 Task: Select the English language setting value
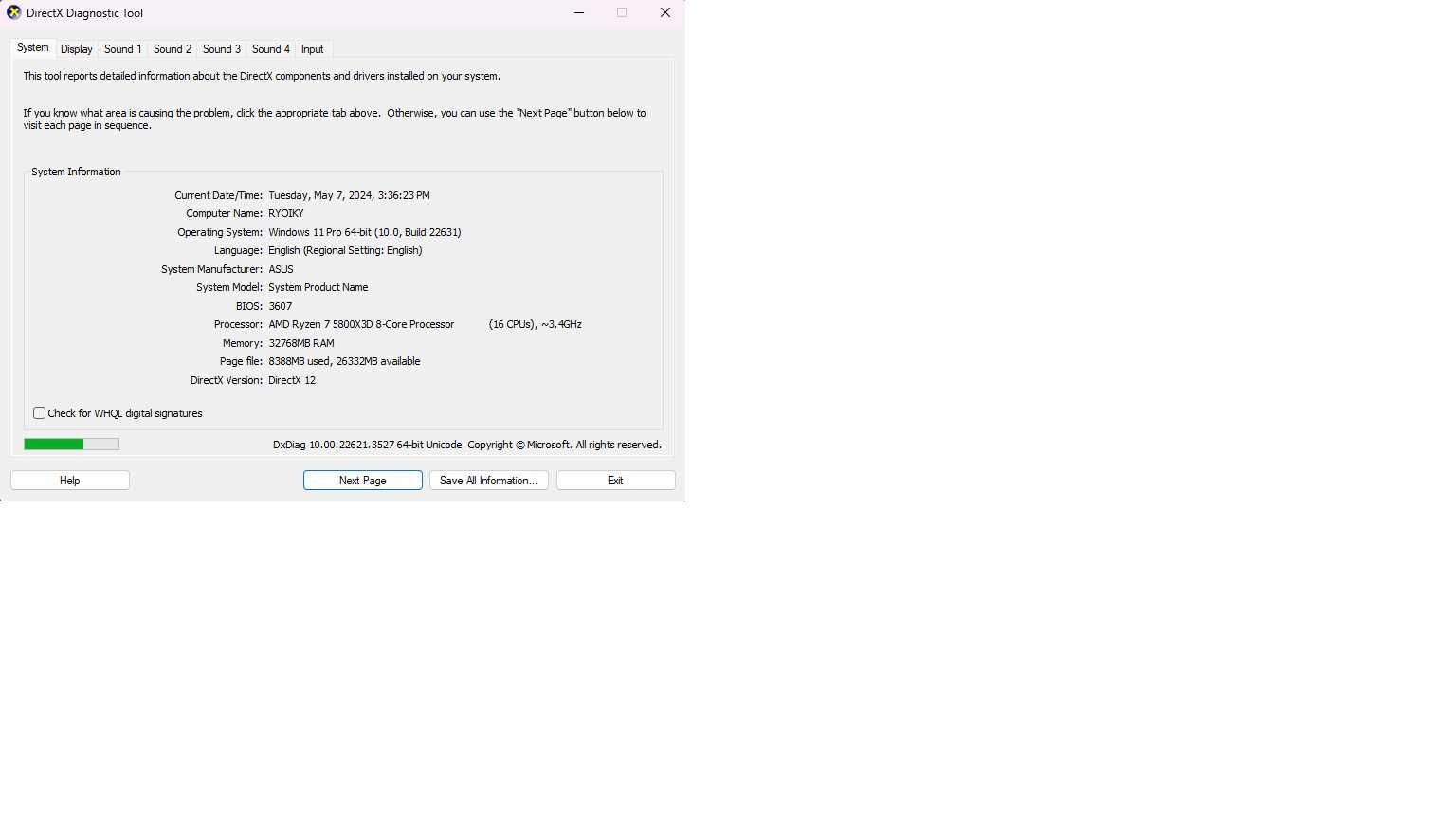346,250
